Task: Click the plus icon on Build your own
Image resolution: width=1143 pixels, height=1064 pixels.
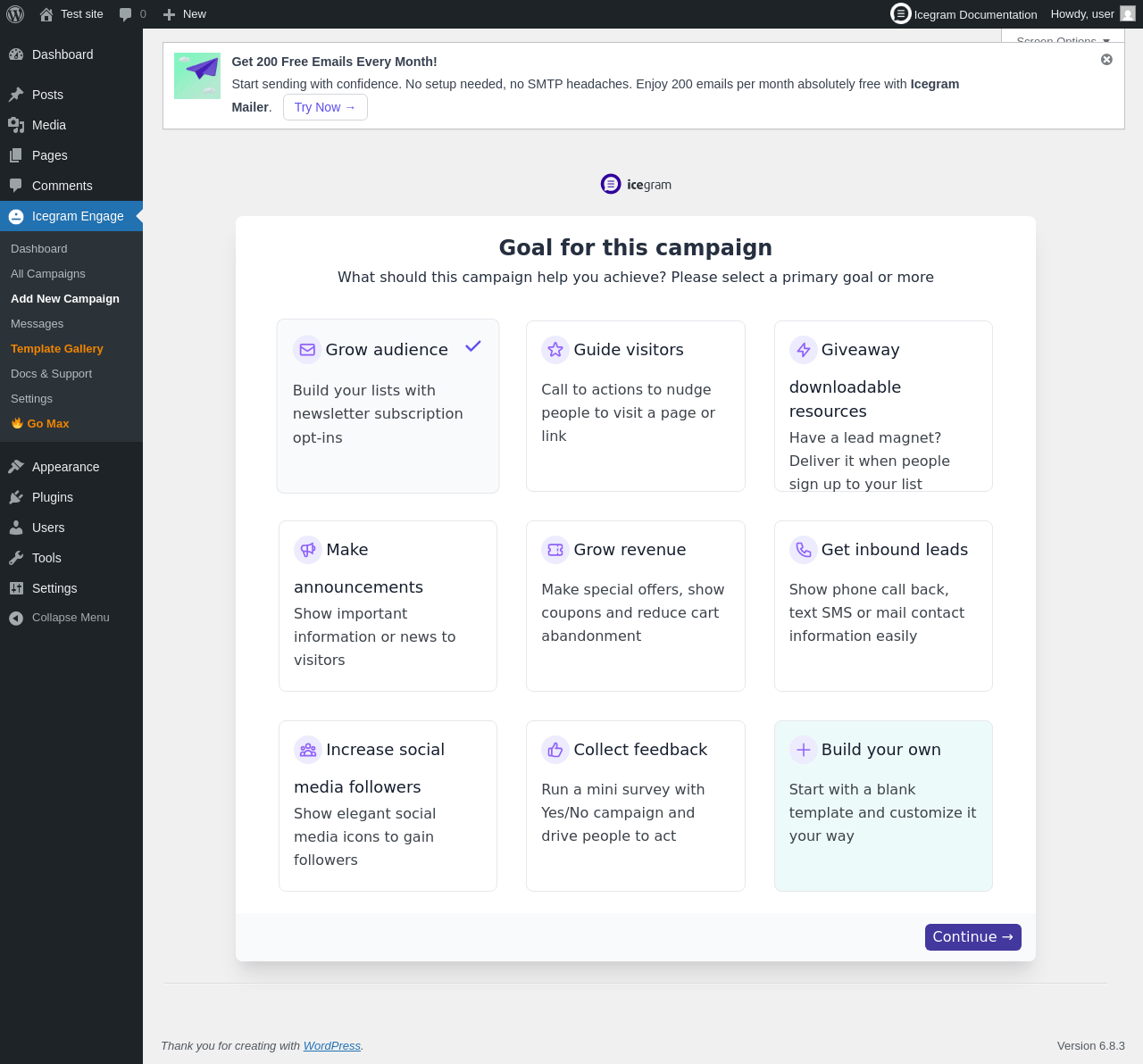Action: click(804, 750)
